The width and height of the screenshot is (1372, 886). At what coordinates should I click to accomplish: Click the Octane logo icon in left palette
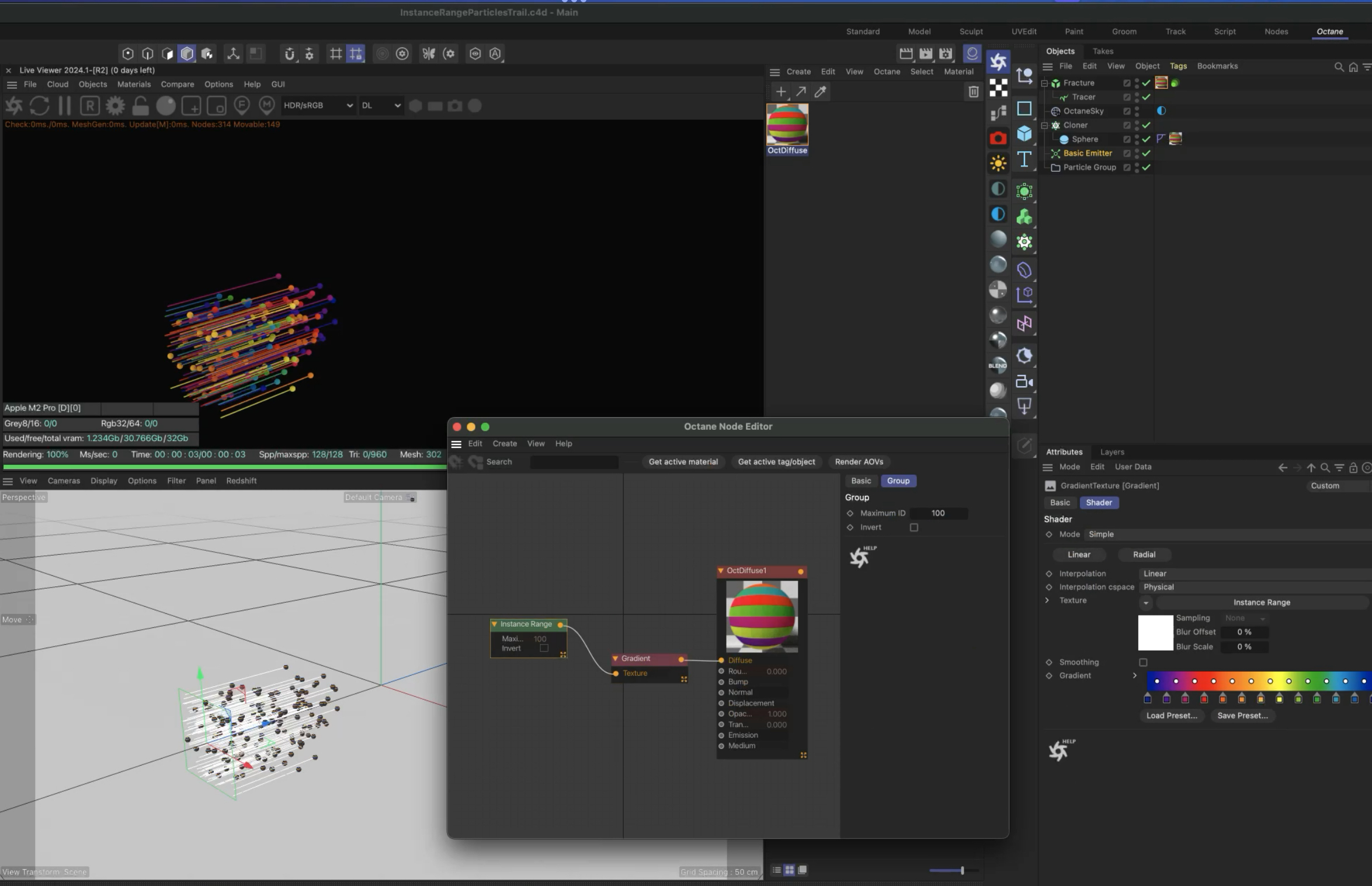tap(998, 61)
